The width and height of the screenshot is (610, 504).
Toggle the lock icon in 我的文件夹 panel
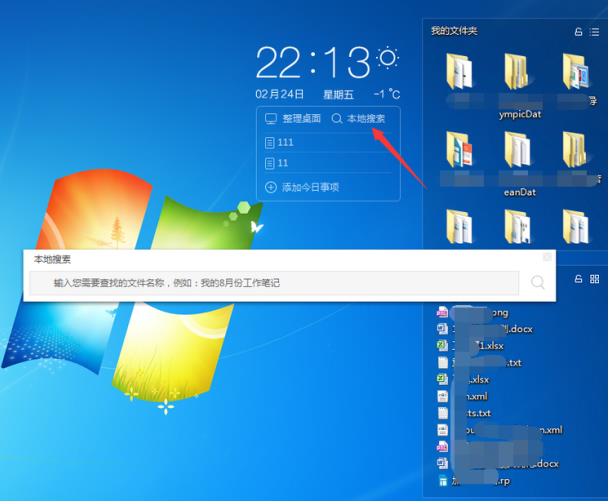578,32
